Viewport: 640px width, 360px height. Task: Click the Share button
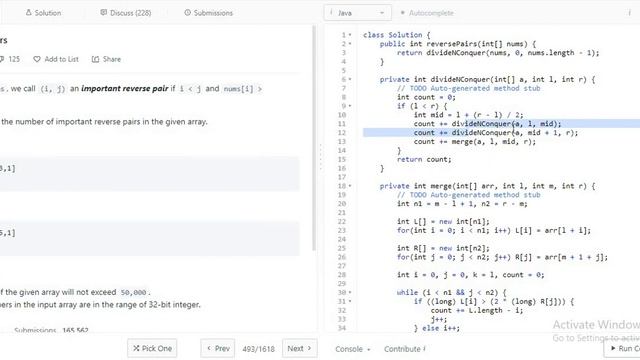(x=106, y=59)
